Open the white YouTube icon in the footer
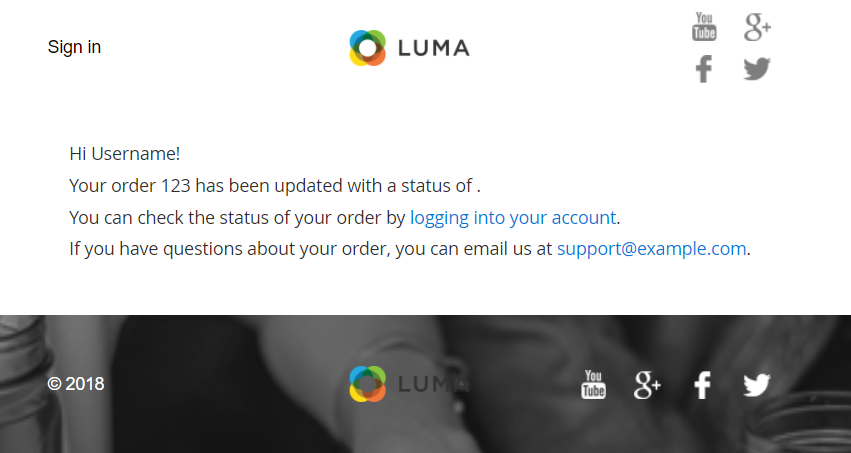The height and width of the screenshot is (453, 851). (x=594, y=384)
